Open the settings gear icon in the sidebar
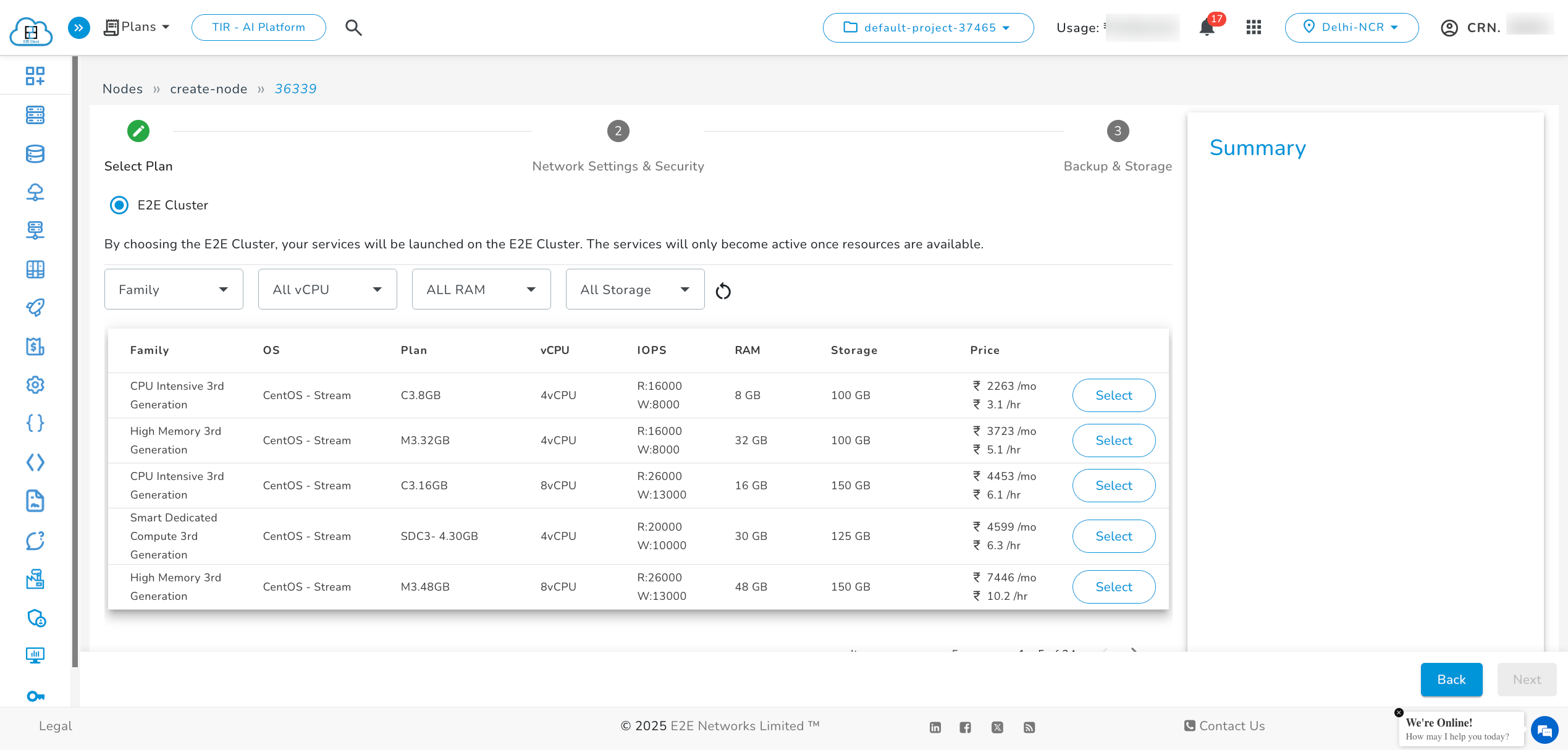 pyautogui.click(x=35, y=385)
